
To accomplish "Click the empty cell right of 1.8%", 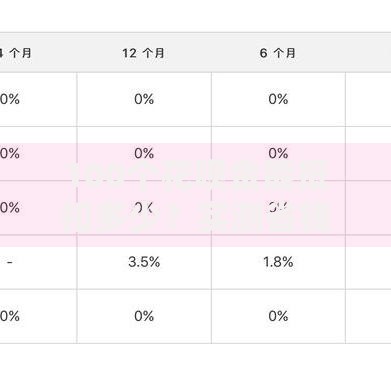I will tap(368, 262).
